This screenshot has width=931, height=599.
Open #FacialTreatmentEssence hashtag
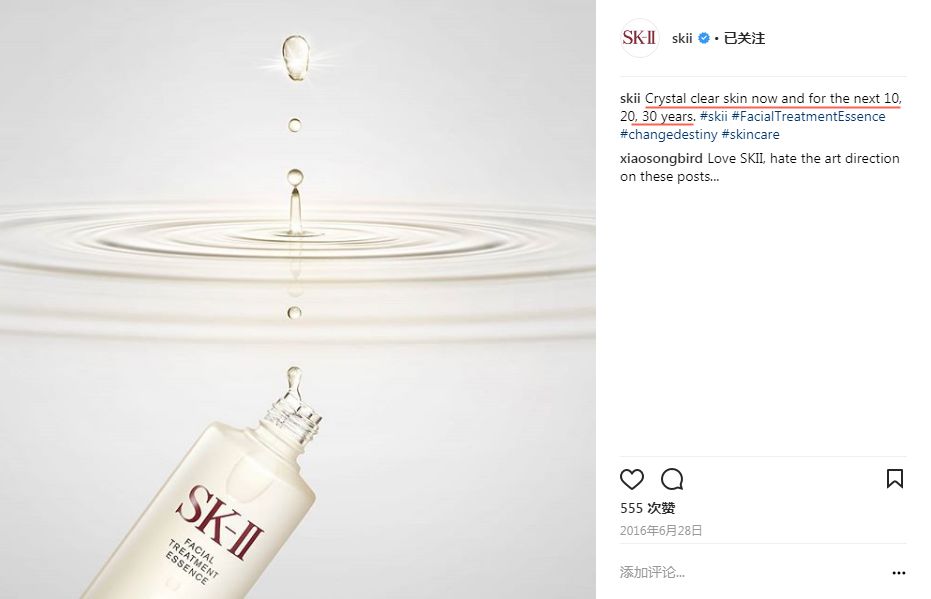[x=808, y=116]
